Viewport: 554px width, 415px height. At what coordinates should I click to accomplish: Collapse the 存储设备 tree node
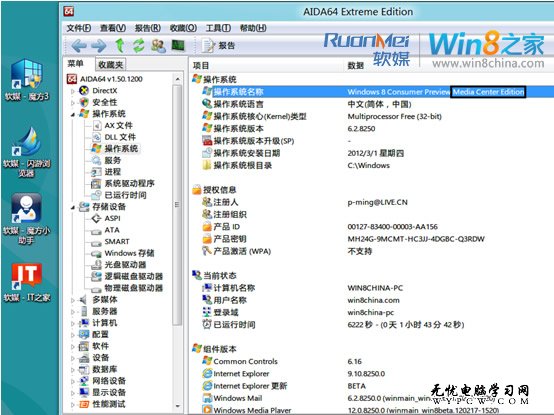pyautogui.click(x=73, y=207)
